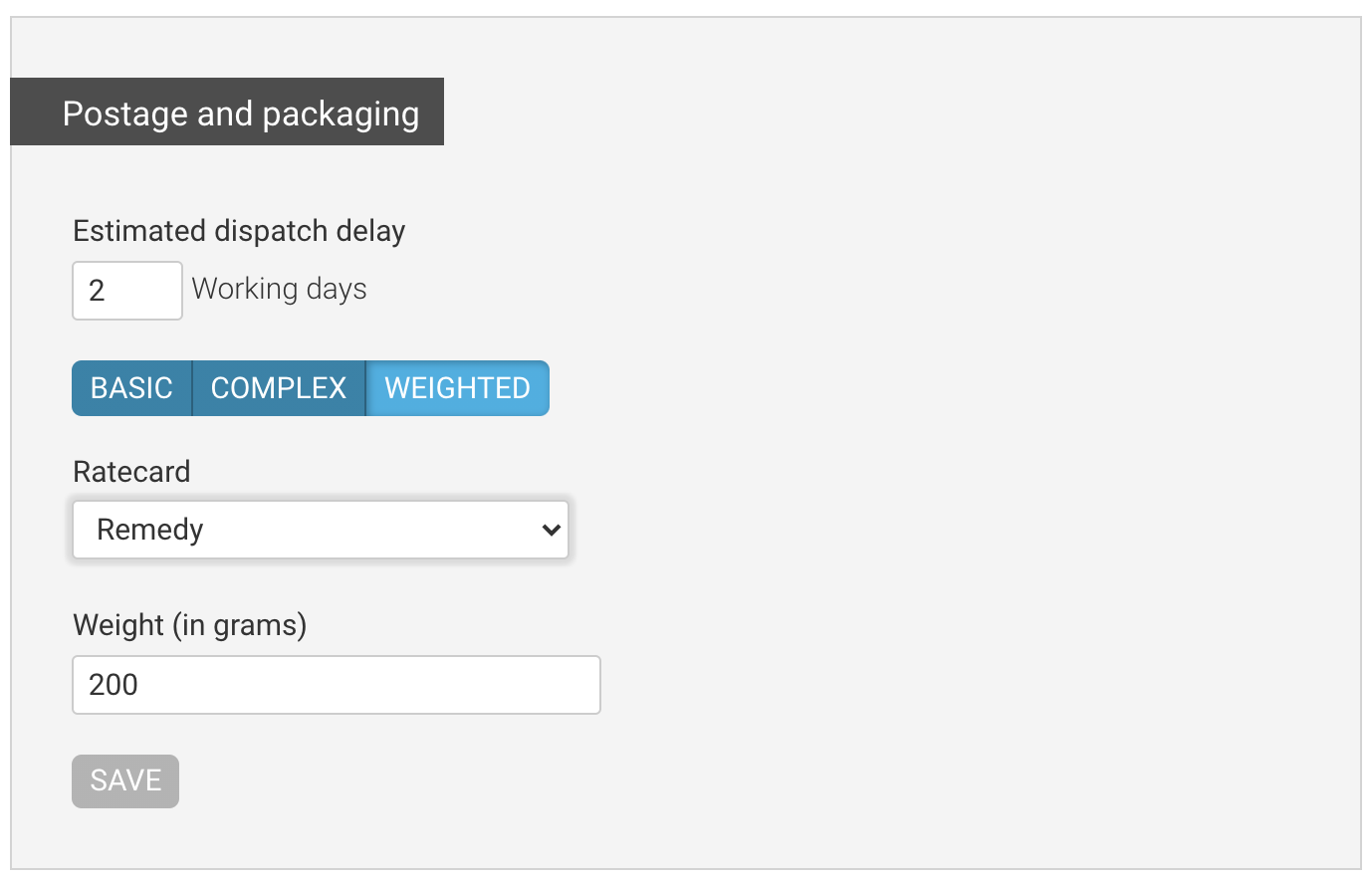Screen dimensions: 1372x882
Task: Choose Remedy in the ratecard combo box
Action: point(319,530)
